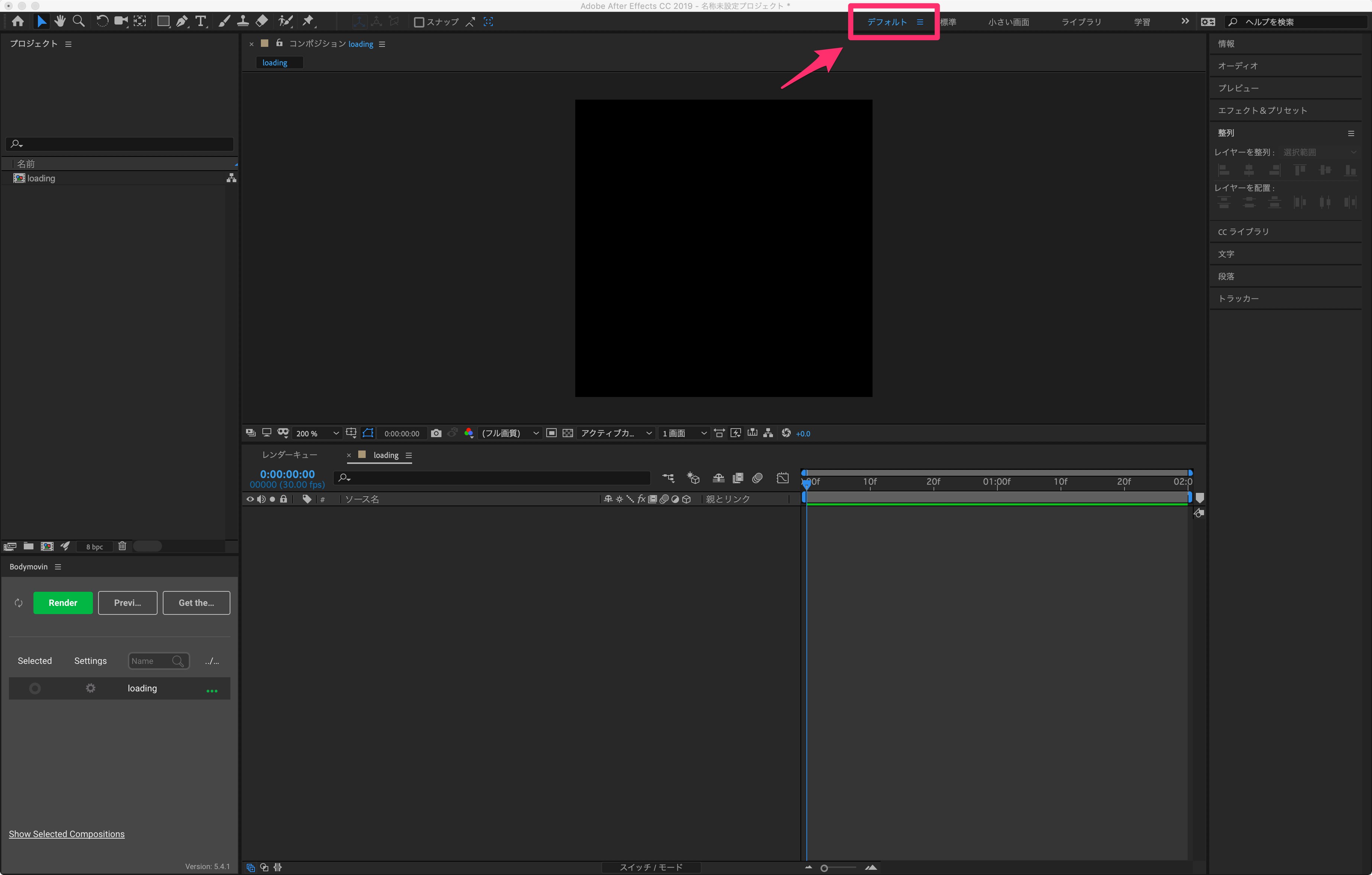1372x875 pixels.
Task: Click Show Selected Compositions link
Action: [67, 833]
